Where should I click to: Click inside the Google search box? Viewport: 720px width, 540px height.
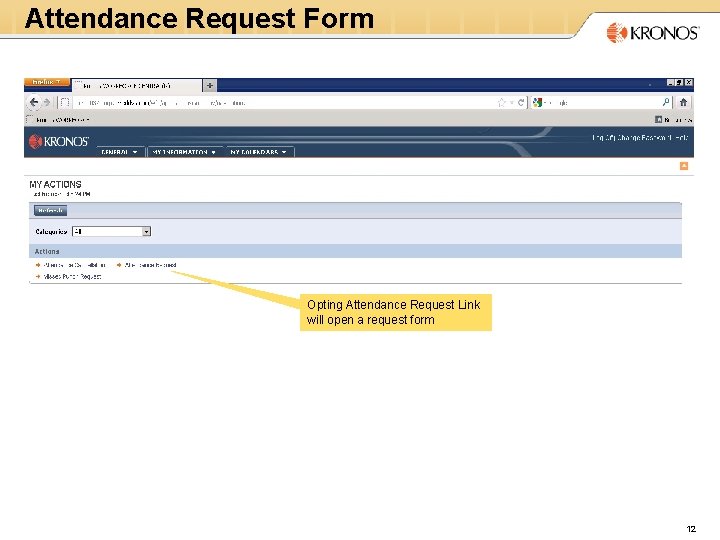pos(602,103)
